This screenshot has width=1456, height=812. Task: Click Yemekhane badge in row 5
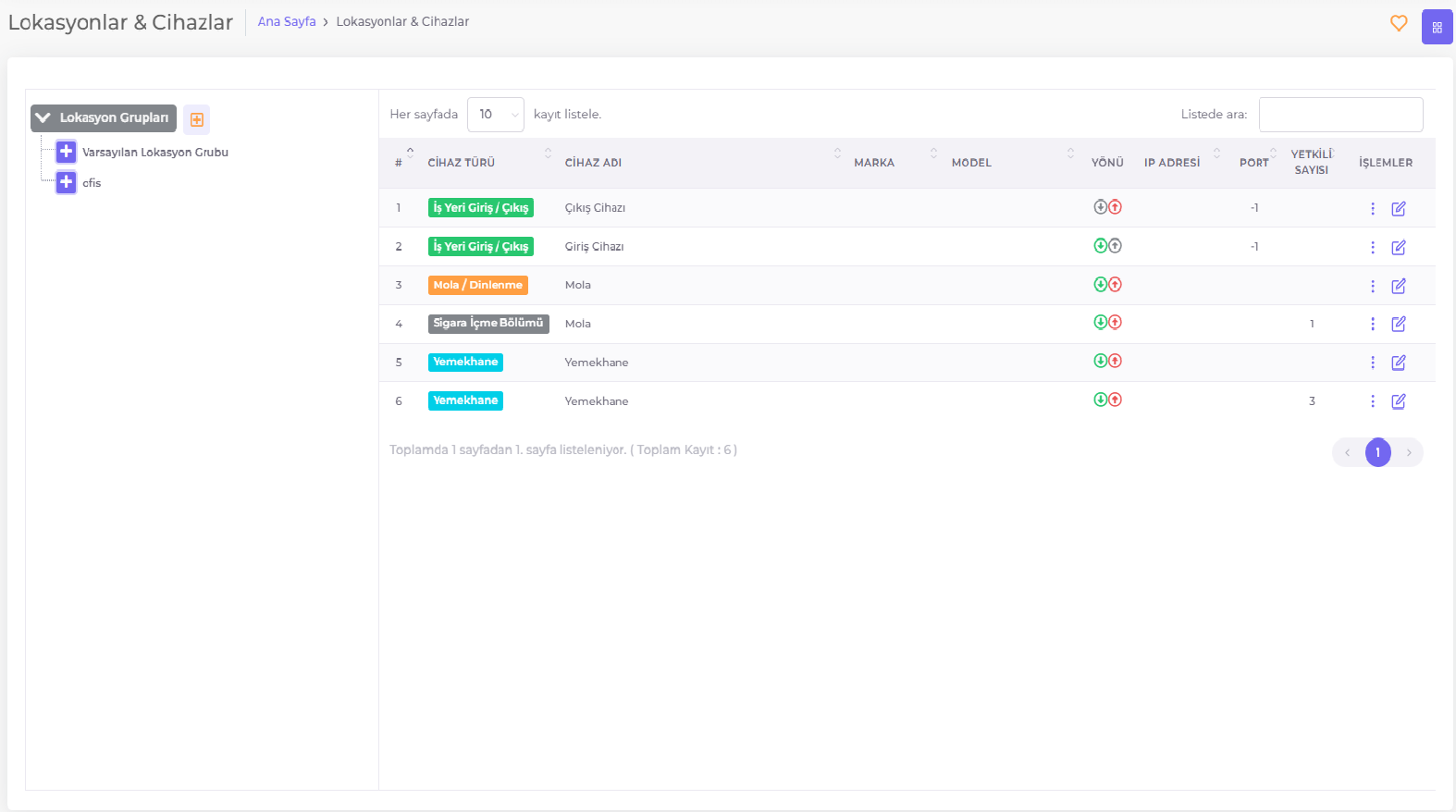click(x=465, y=363)
